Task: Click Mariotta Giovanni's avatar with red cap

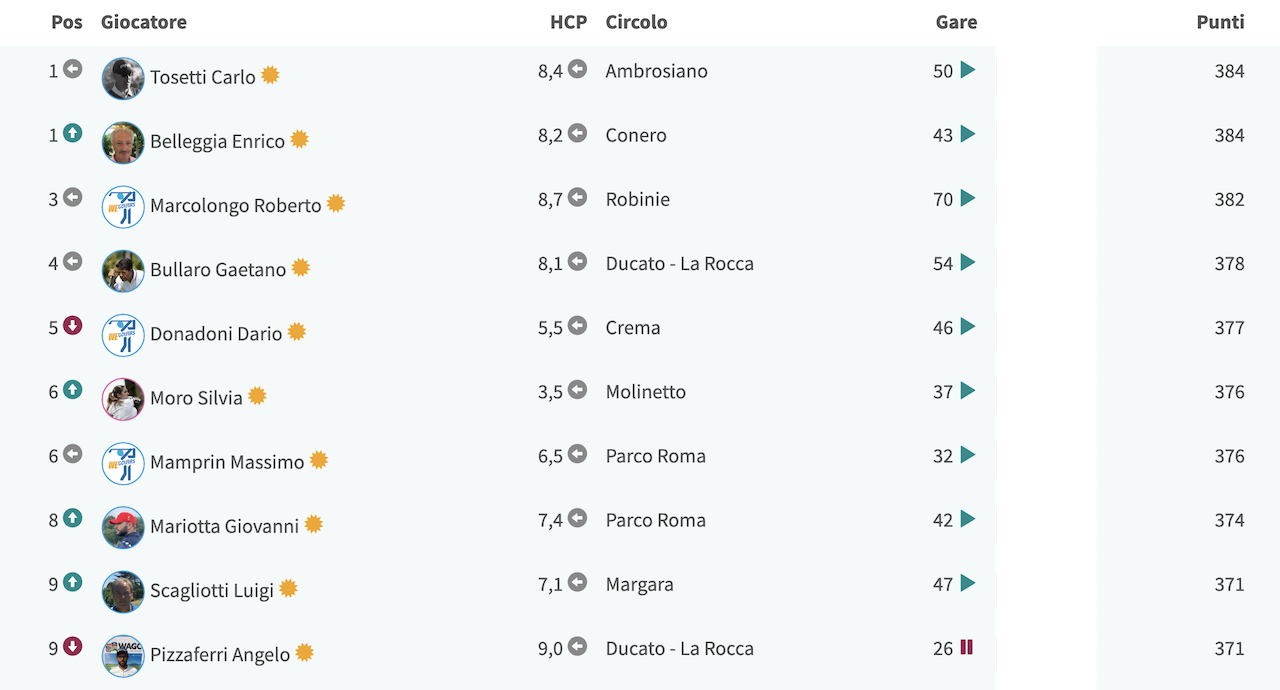Action: pyautogui.click(x=123, y=527)
